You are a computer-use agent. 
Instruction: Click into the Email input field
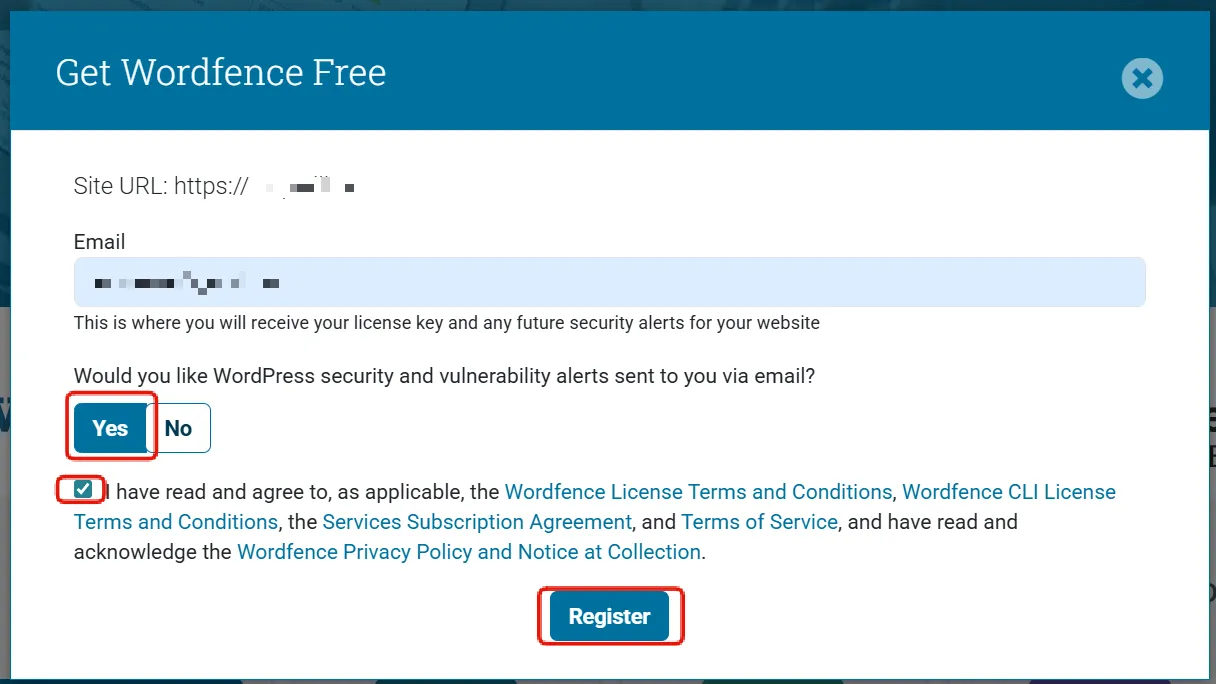click(x=609, y=282)
